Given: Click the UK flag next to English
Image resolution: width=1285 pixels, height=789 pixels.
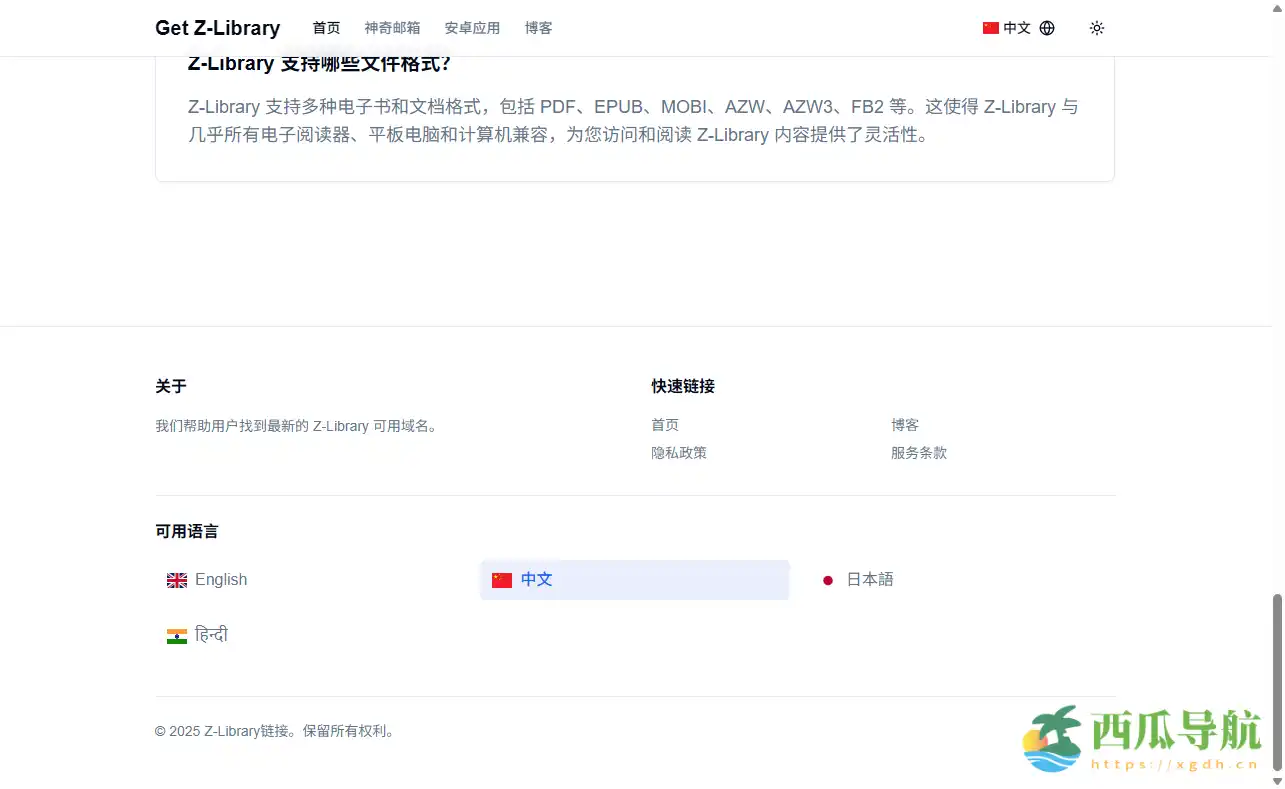Looking at the screenshot, I should point(176,580).
